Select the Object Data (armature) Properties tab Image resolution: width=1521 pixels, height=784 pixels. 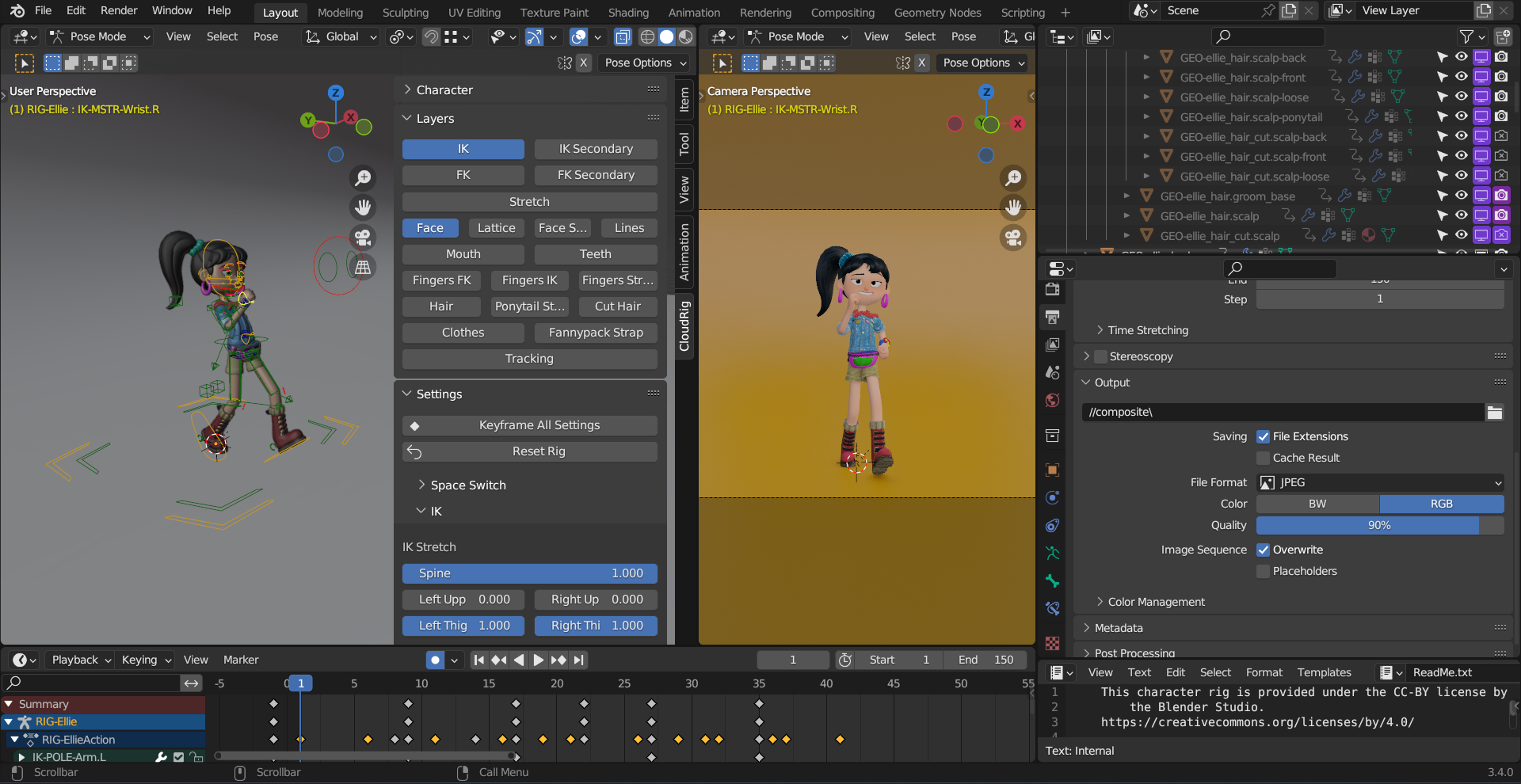pos(1052,554)
